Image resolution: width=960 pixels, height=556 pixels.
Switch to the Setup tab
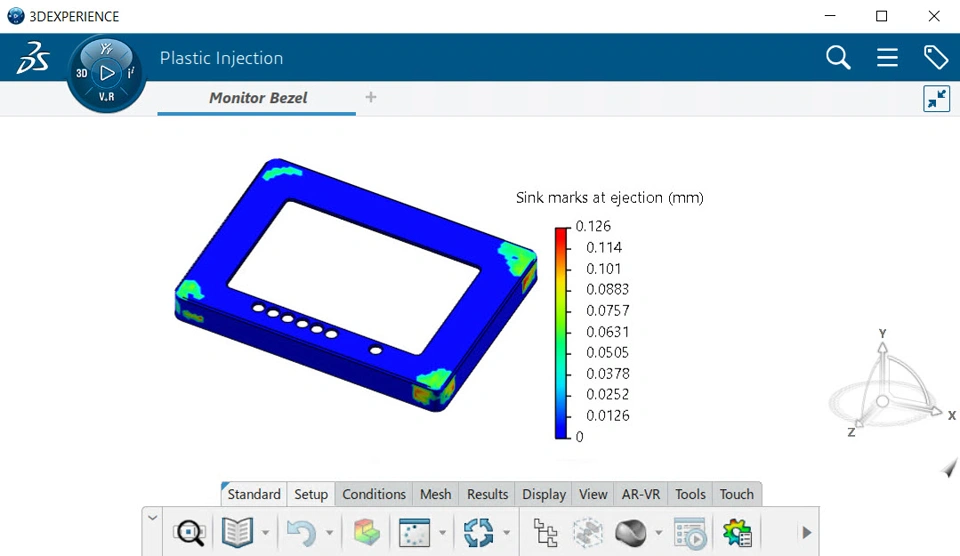point(311,494)
